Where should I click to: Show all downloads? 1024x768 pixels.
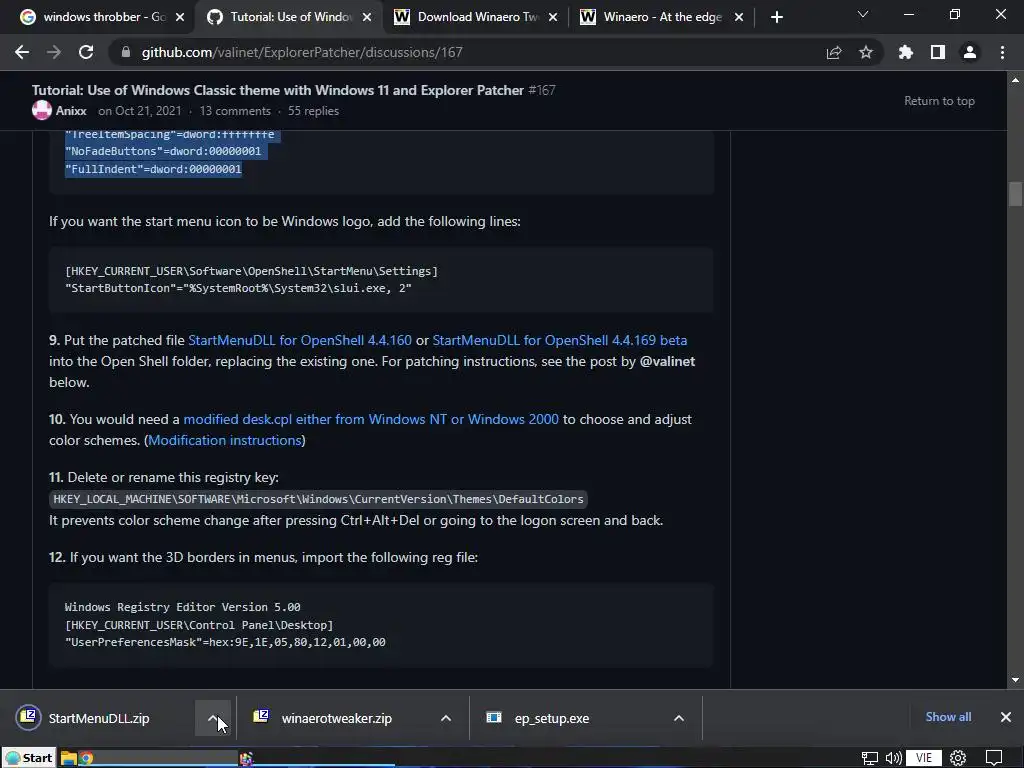(948, 717)
